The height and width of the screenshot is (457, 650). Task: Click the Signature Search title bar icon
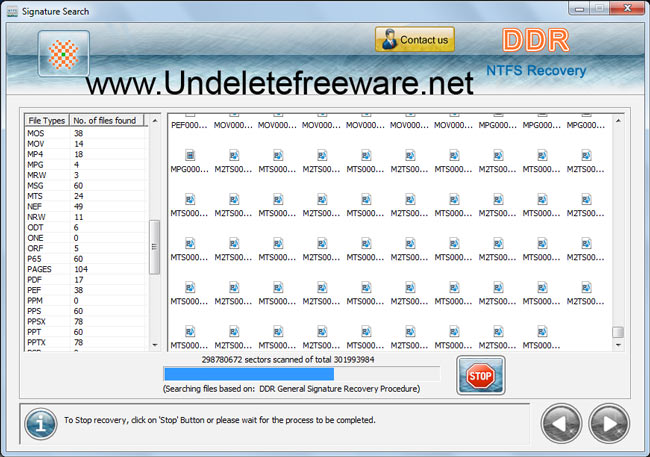[12, 12]
